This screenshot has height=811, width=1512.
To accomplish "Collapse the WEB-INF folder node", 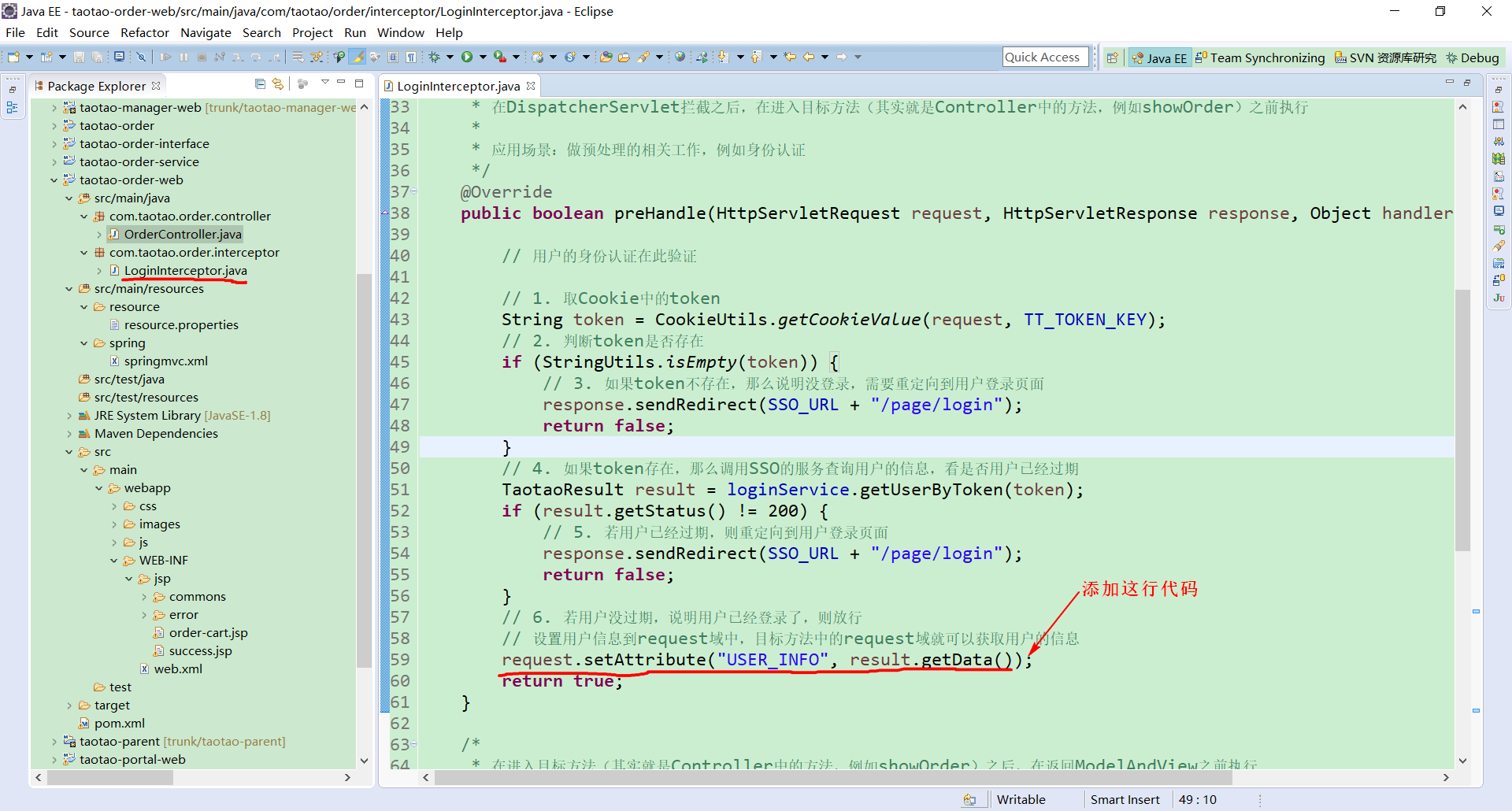I will point(113,561).
